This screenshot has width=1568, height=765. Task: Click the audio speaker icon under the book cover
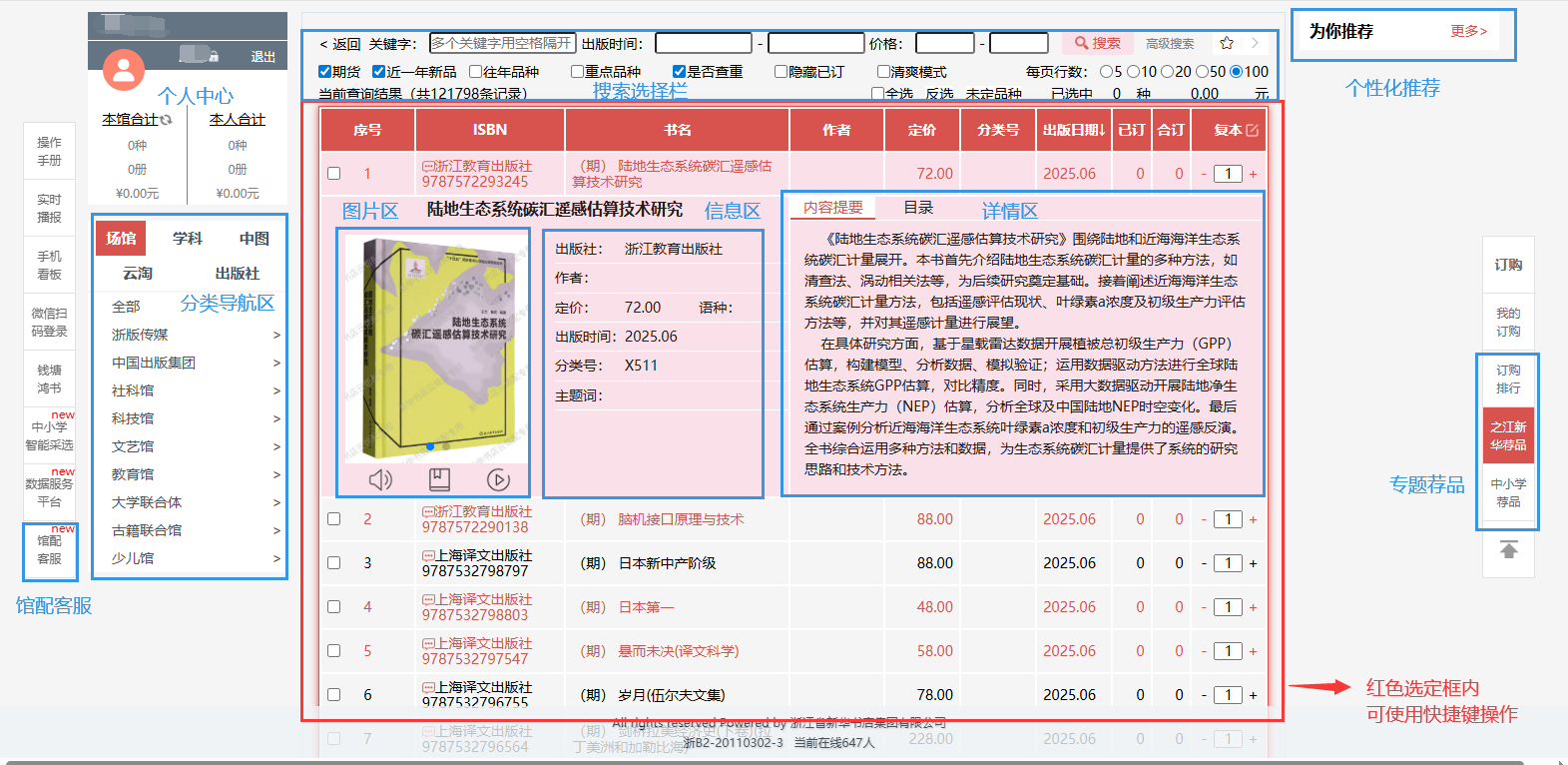[x=380, y=480]
